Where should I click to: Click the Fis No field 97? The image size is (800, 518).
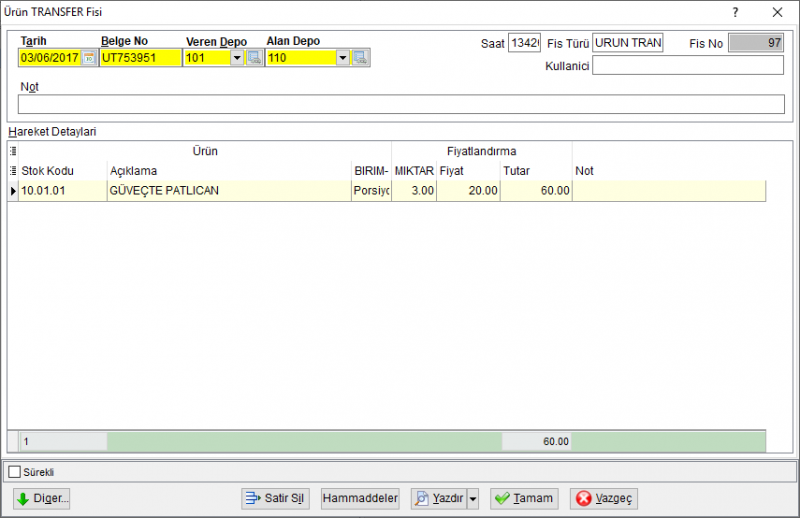point(756,43)
